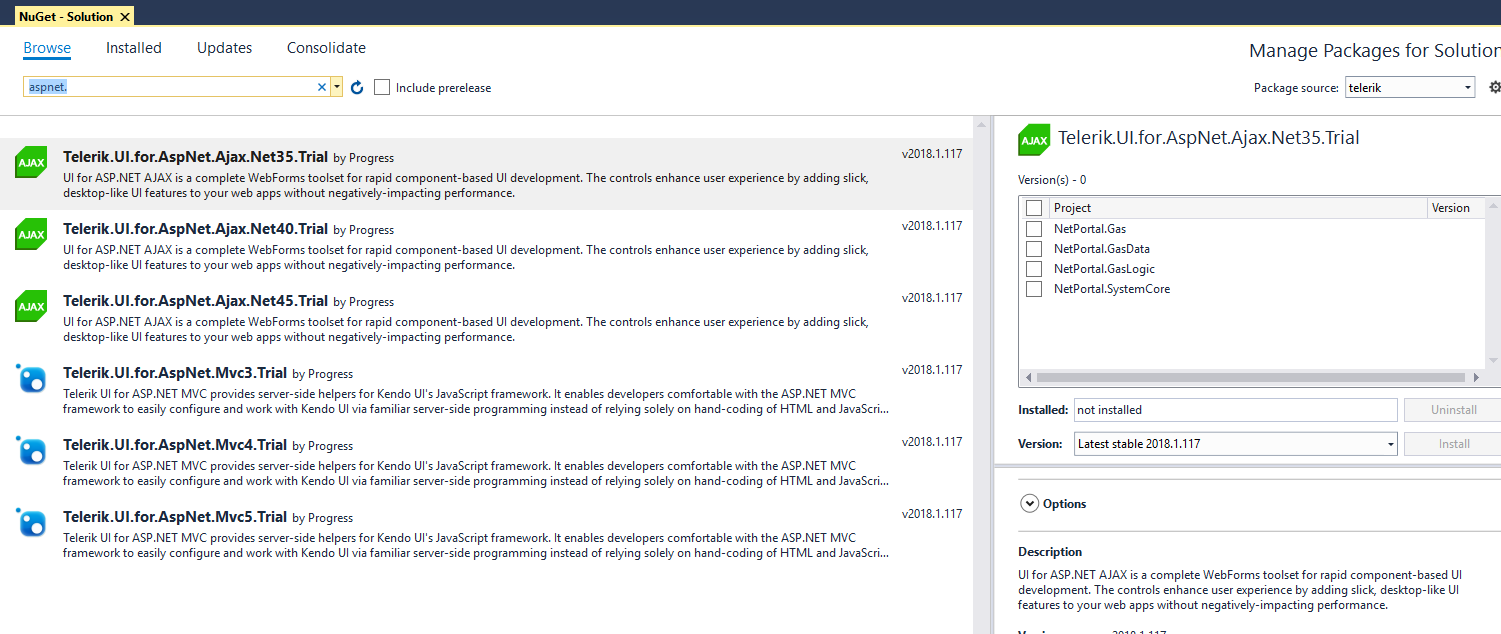This screenshot has height=634, width=1501.
Task: Toggle Include prerelease checkbox
Action: [382, 87]
